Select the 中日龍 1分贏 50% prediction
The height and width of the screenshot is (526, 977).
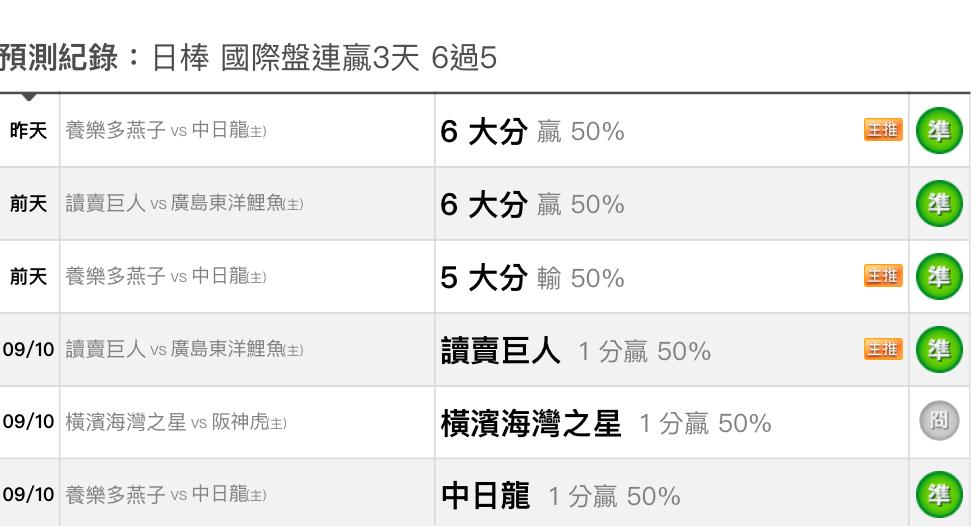[561, 496]
